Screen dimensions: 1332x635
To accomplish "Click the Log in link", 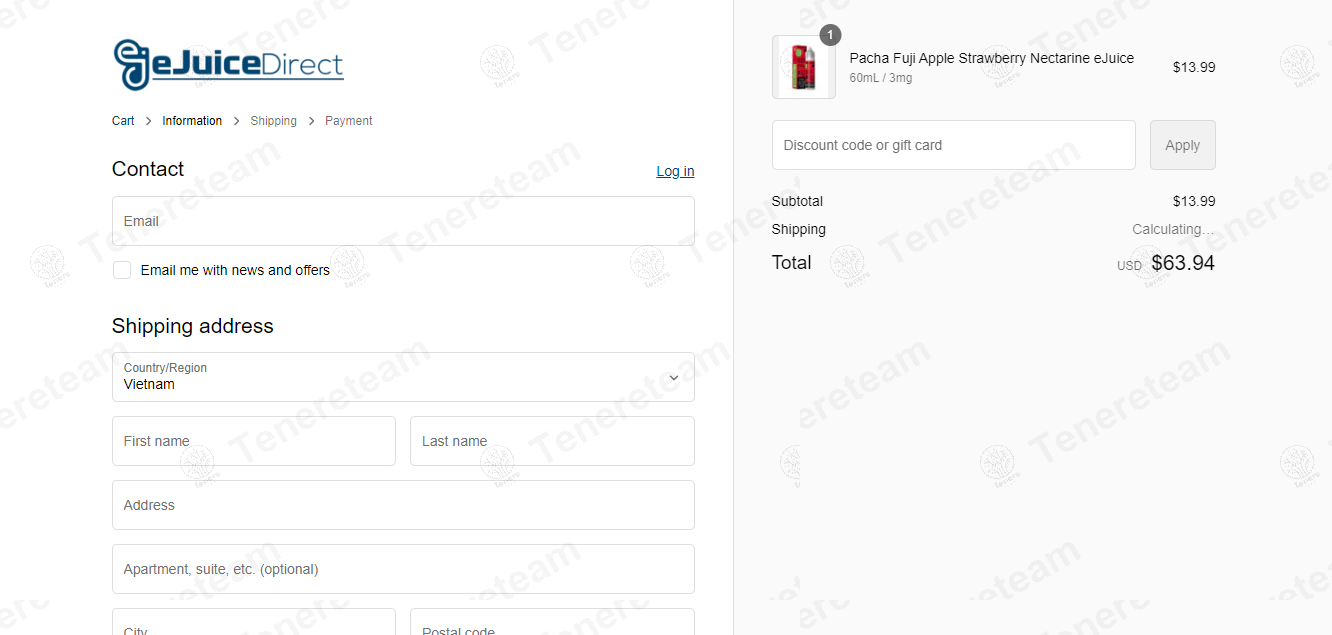I will point(675,171).
